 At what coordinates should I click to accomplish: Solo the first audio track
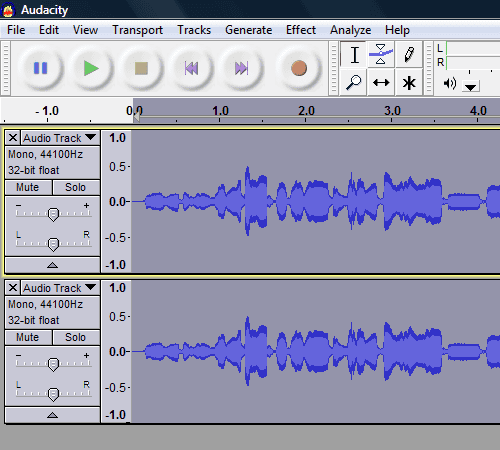[76, 187]
